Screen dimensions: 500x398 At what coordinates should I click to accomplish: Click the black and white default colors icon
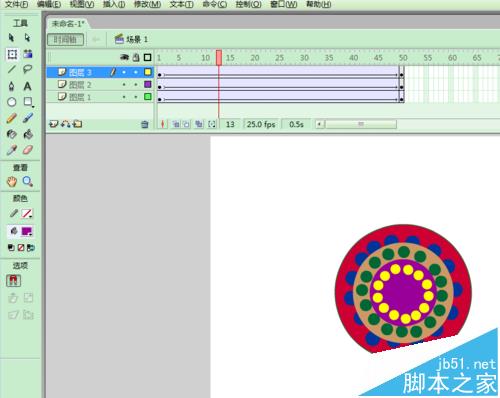[11, 248]
